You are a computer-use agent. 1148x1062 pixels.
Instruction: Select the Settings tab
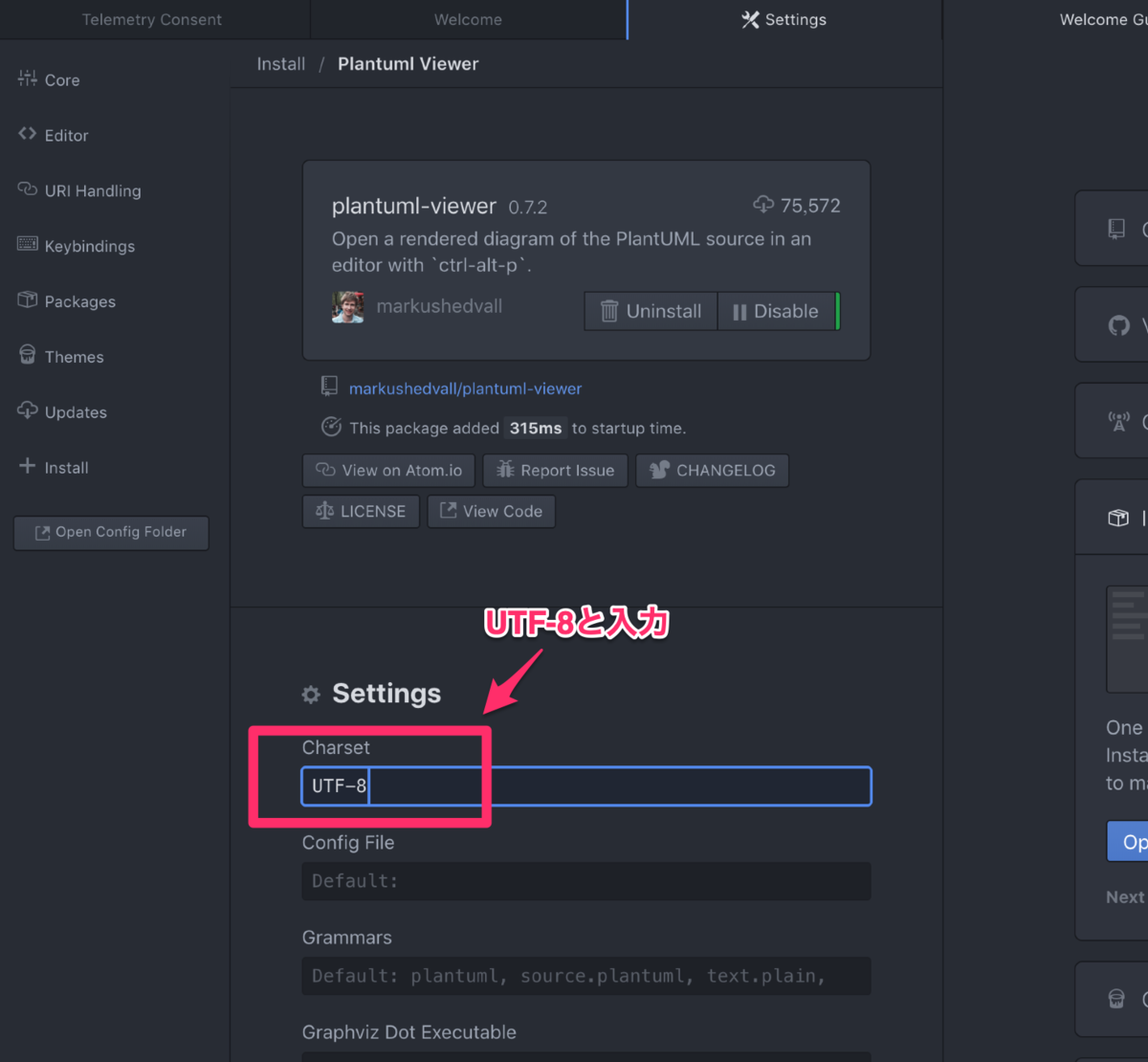coord(784,20)
